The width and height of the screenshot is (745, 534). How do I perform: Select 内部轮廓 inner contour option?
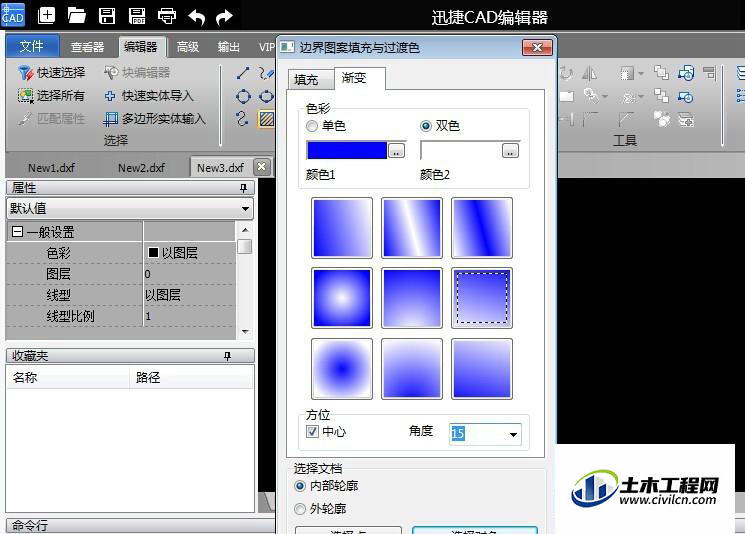click(326, 486)
